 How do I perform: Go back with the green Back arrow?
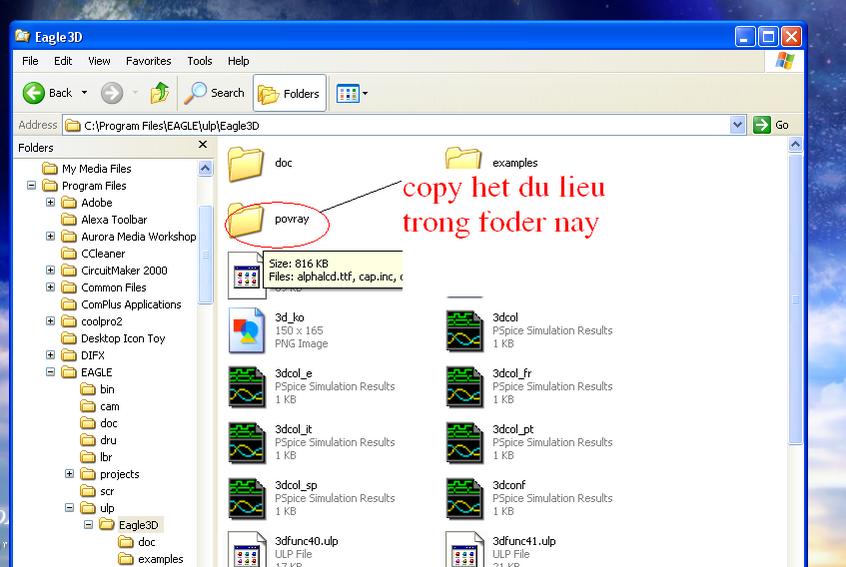pos(33,93)
